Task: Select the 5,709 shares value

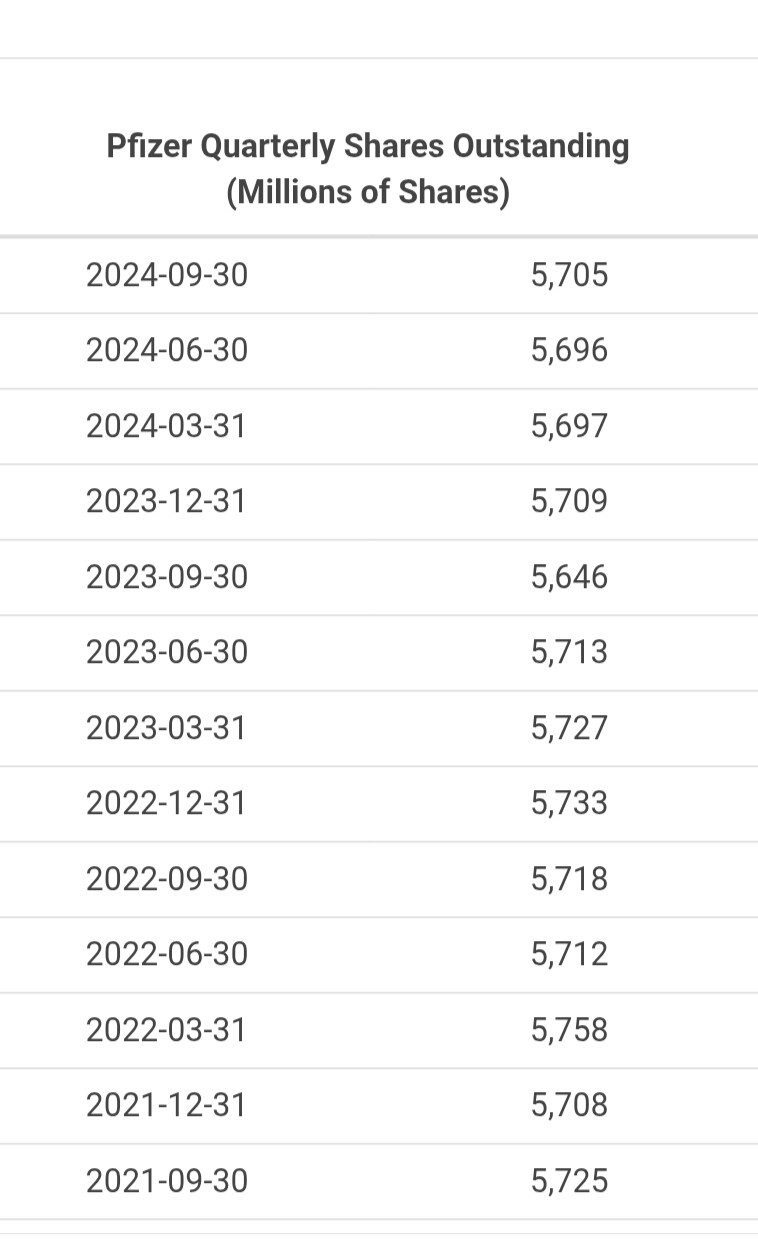Action: coord(569,501)
